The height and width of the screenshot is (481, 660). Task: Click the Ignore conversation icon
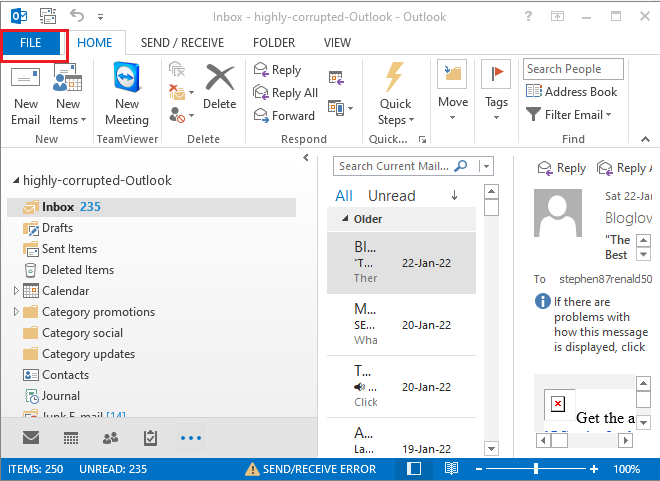(177, 69)
